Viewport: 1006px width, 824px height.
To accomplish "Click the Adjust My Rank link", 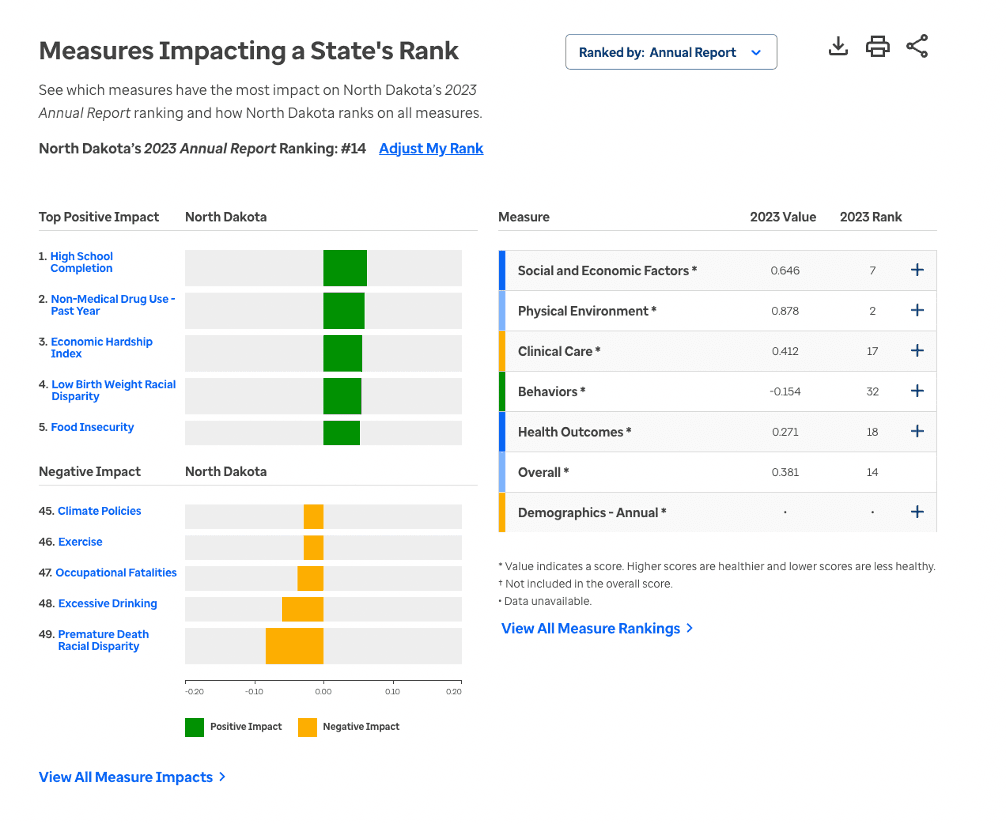I will [x=430, y=148].
